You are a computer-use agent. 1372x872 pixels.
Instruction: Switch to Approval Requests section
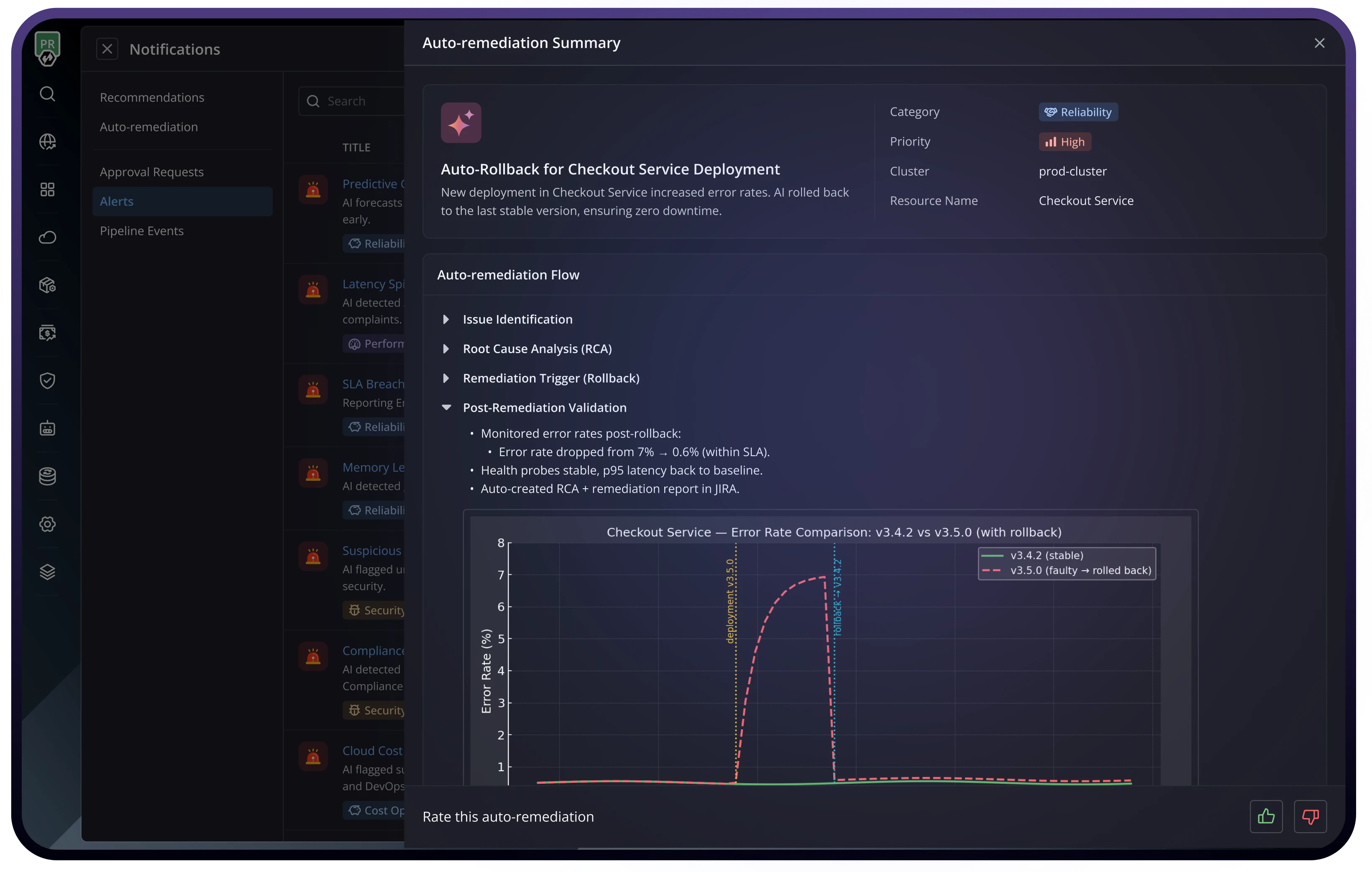pos(151,172)
